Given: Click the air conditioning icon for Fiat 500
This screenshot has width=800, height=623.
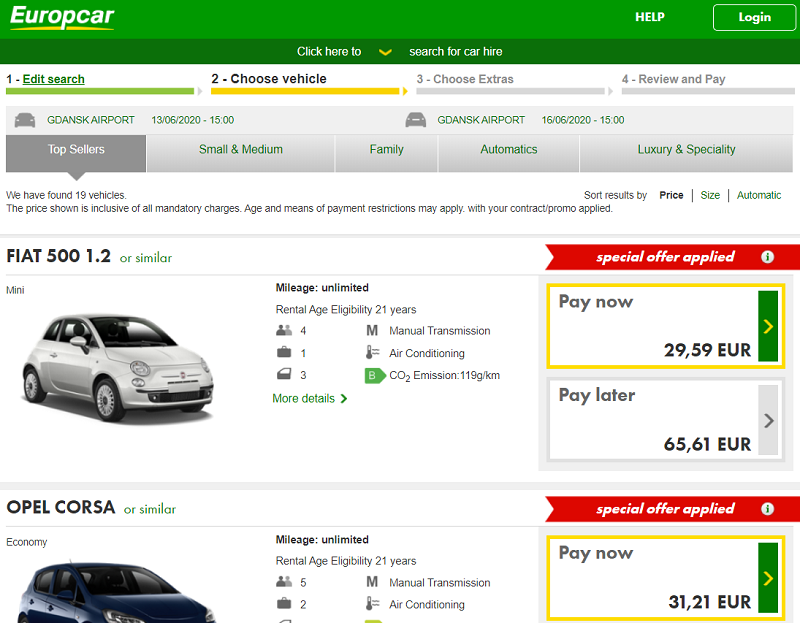Looking at the screenshot, I should tap(372, 353).
